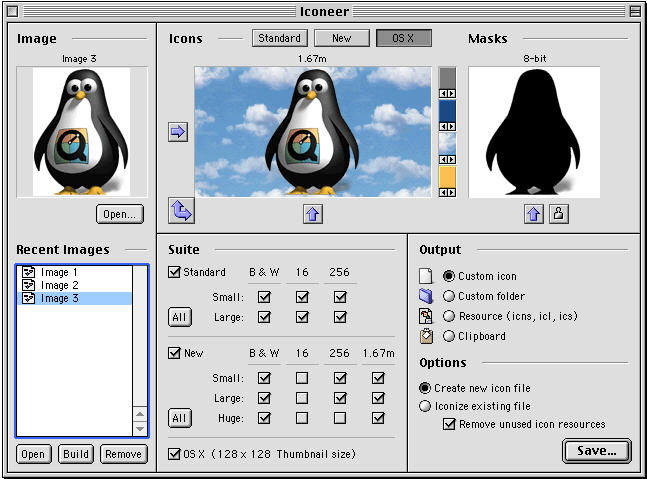
Task: Click the Save... button
Action: point(597,451)
